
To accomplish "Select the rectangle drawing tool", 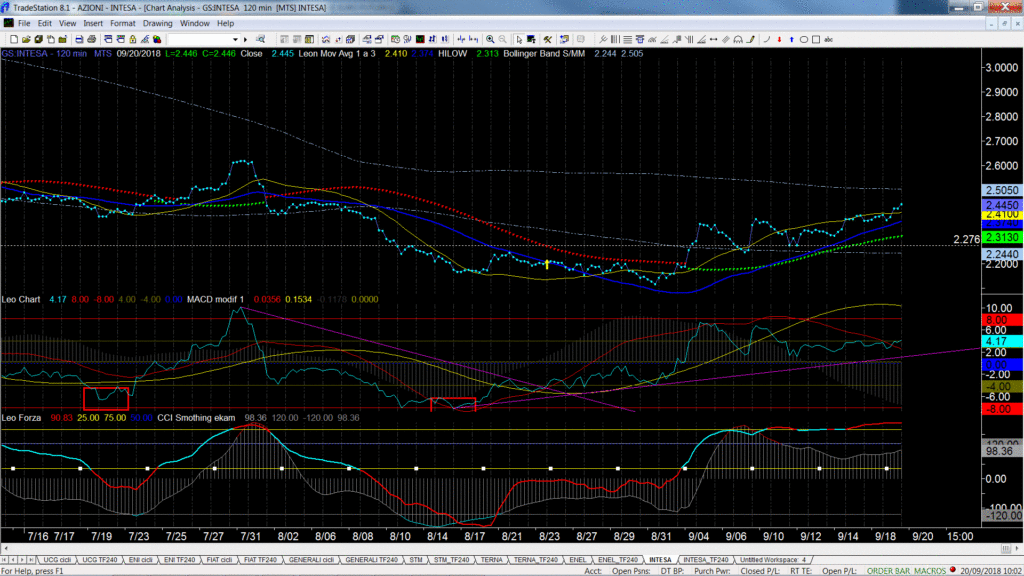I will (816, 39).
